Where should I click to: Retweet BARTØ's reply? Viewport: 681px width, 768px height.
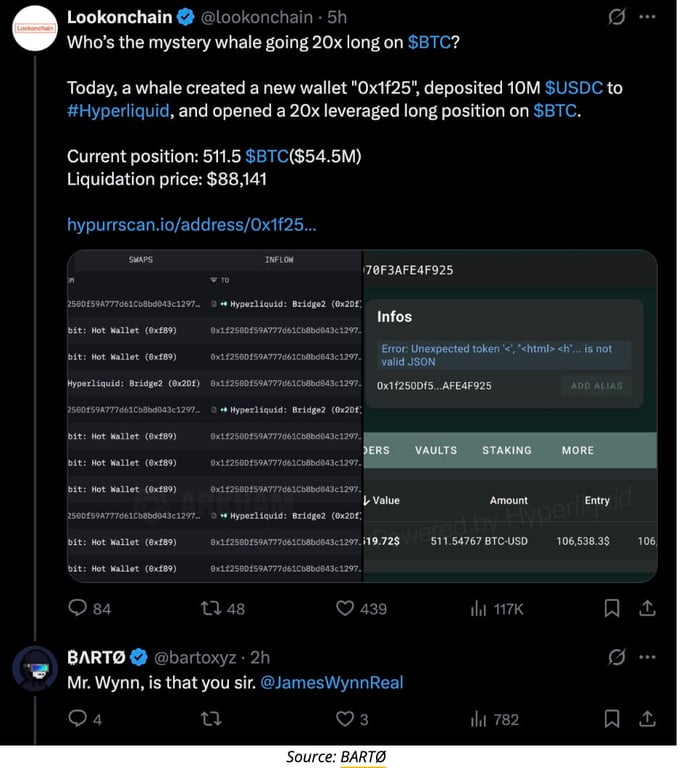point(211,719)
